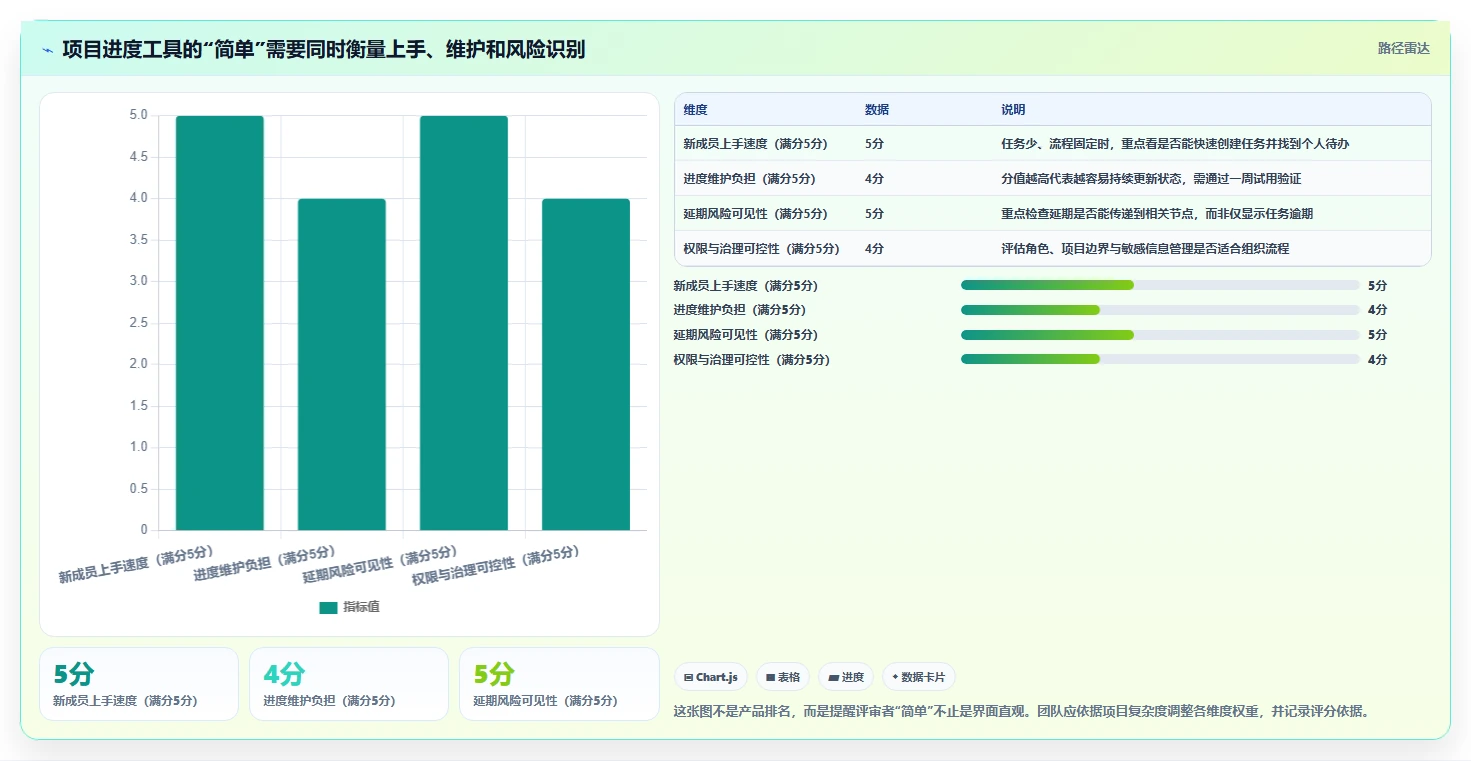Click the 进度维护负担 caption in the data card
This screenshot has width=1471, height=761.
click(x=329, y=701)
